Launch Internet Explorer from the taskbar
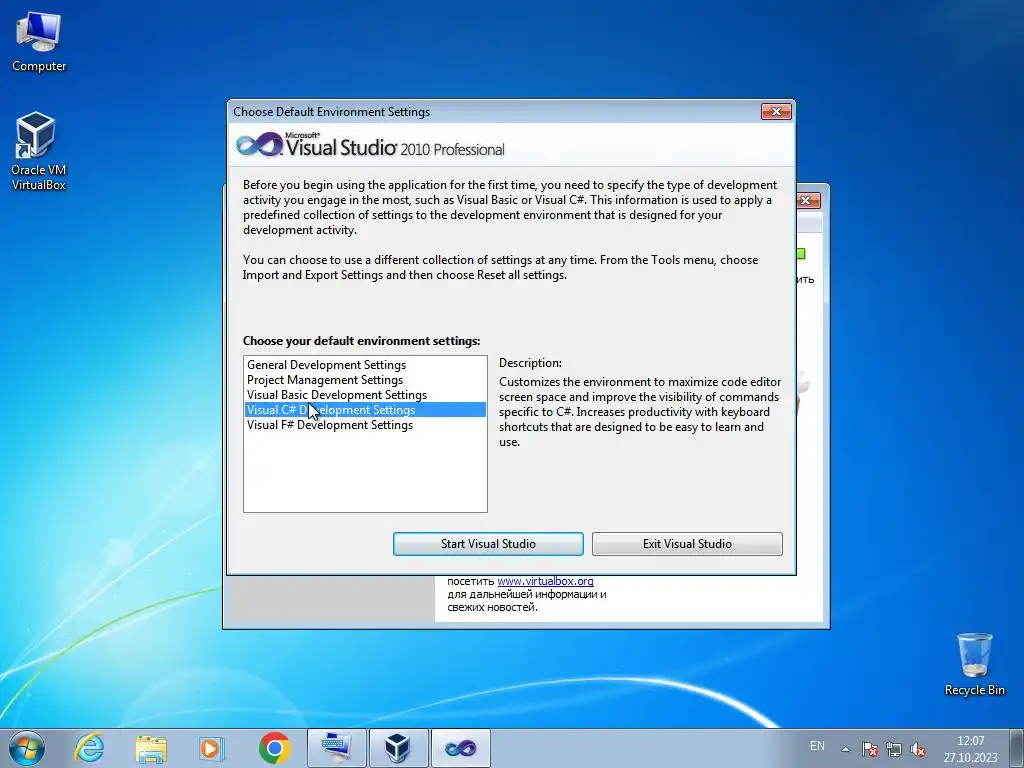 tap(89, 748)
